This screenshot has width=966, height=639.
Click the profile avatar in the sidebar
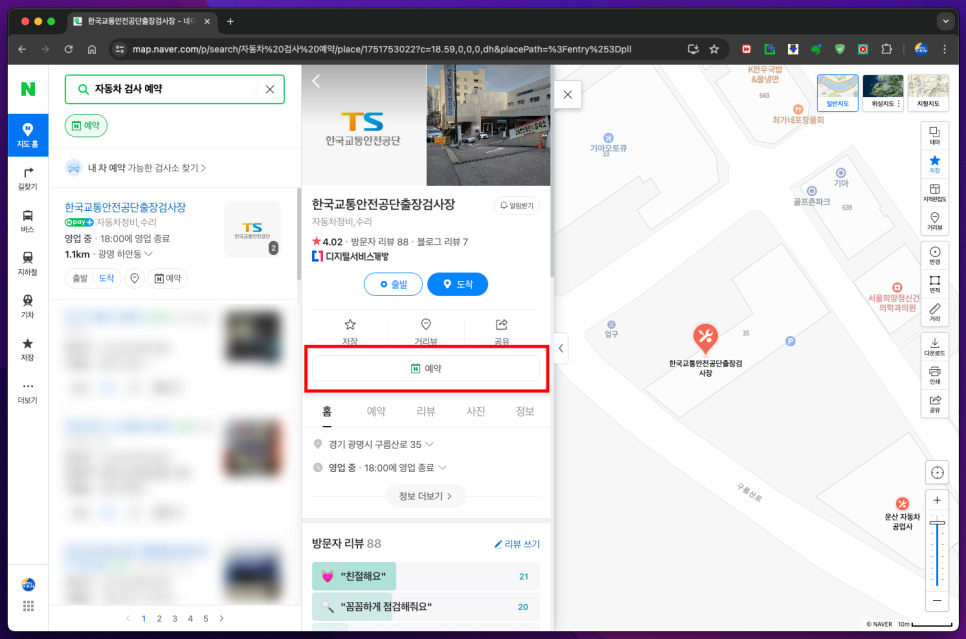tap(28, 584)
